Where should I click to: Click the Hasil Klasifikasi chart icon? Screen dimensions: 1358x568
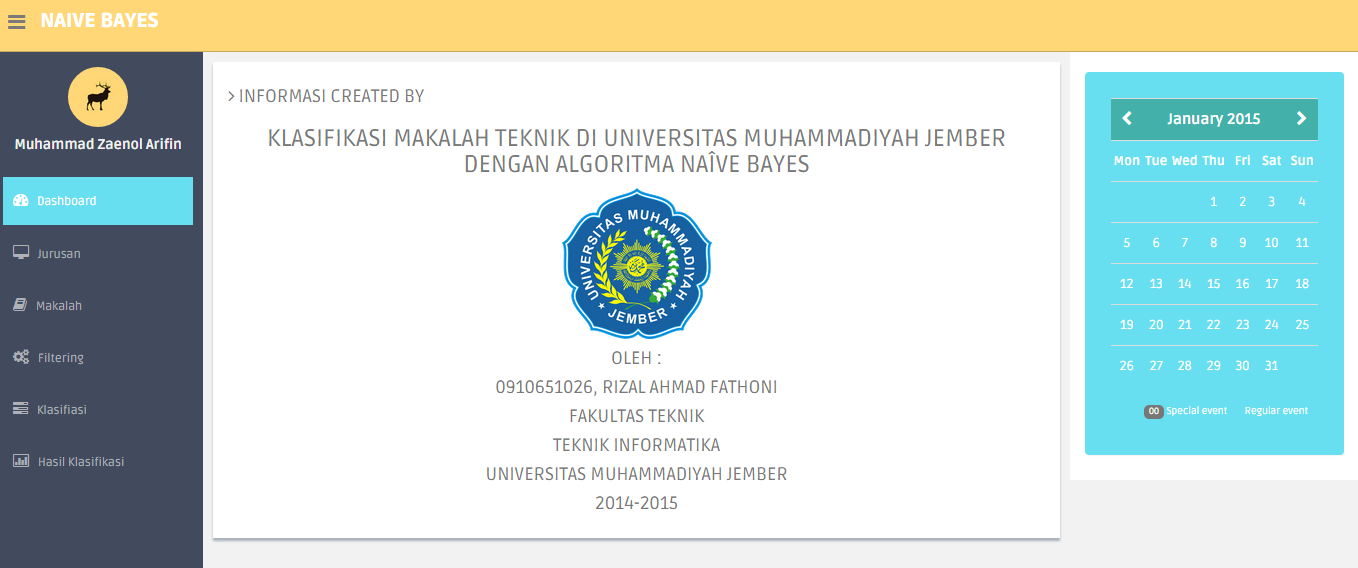tap(20, 461)
